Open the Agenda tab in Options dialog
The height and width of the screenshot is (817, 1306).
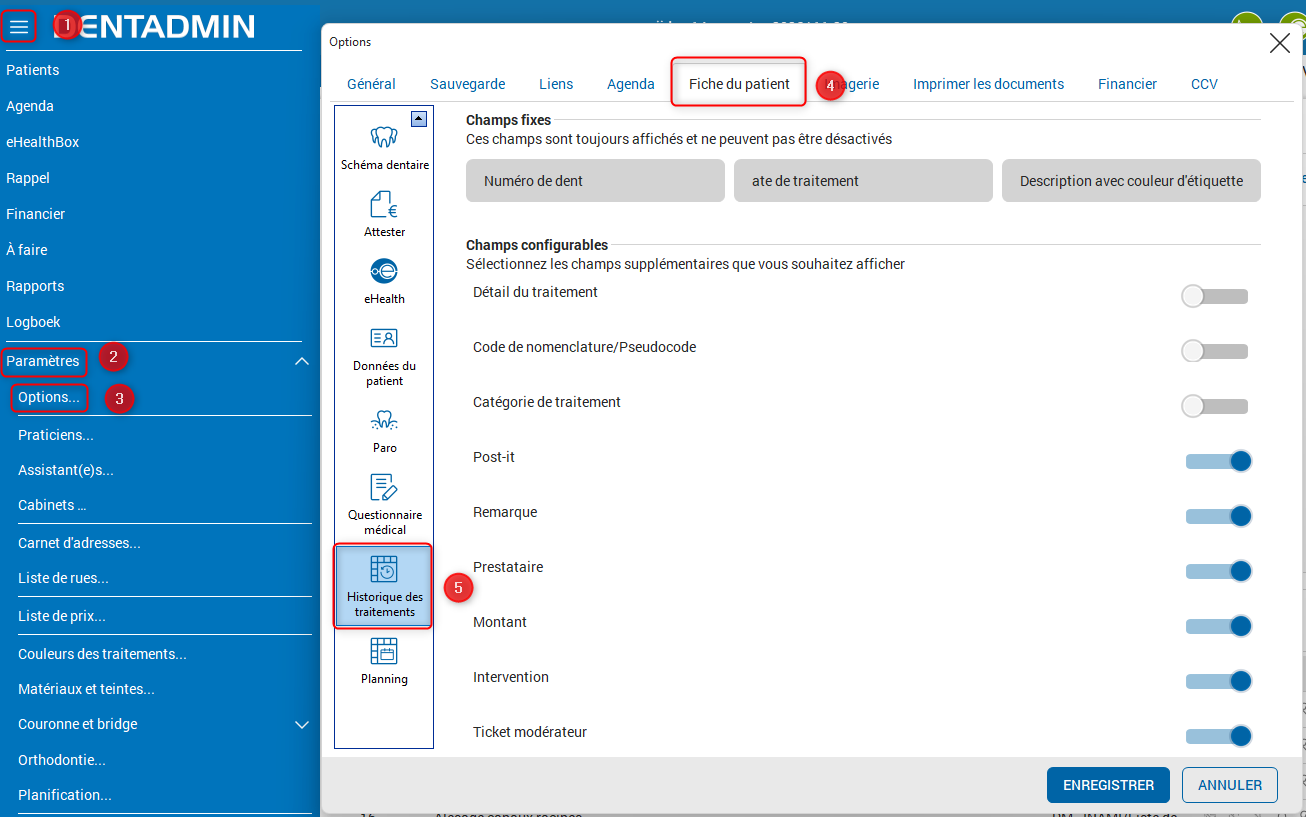point(631,84)
